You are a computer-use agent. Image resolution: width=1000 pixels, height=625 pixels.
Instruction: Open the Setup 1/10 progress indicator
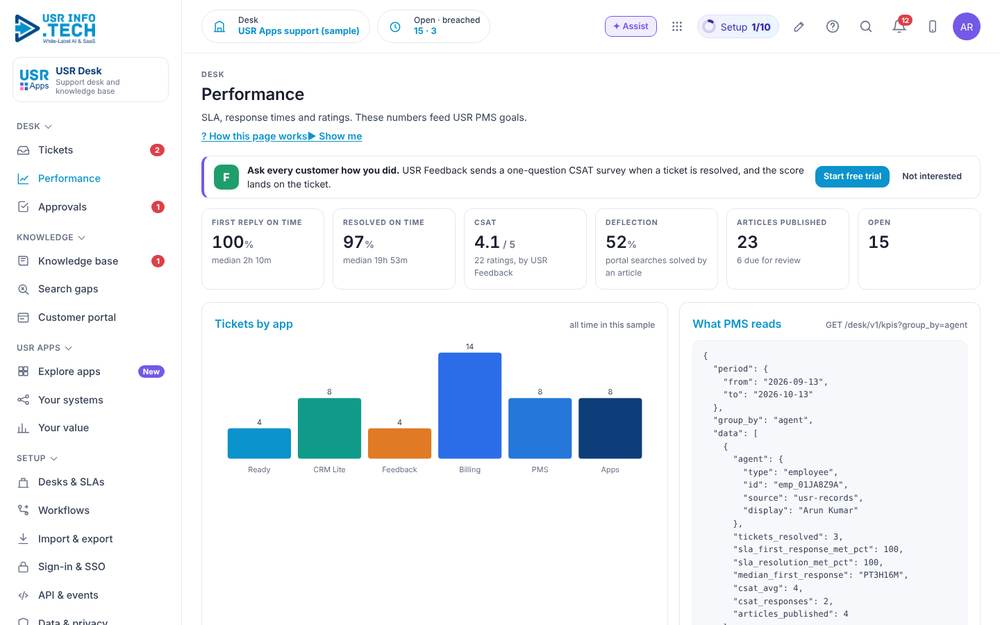click(737, 27)
